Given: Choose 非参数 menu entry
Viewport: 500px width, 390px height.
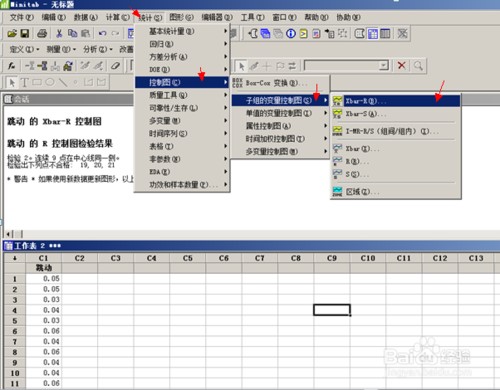Looking at the screenshot, I should pos(182,159).
